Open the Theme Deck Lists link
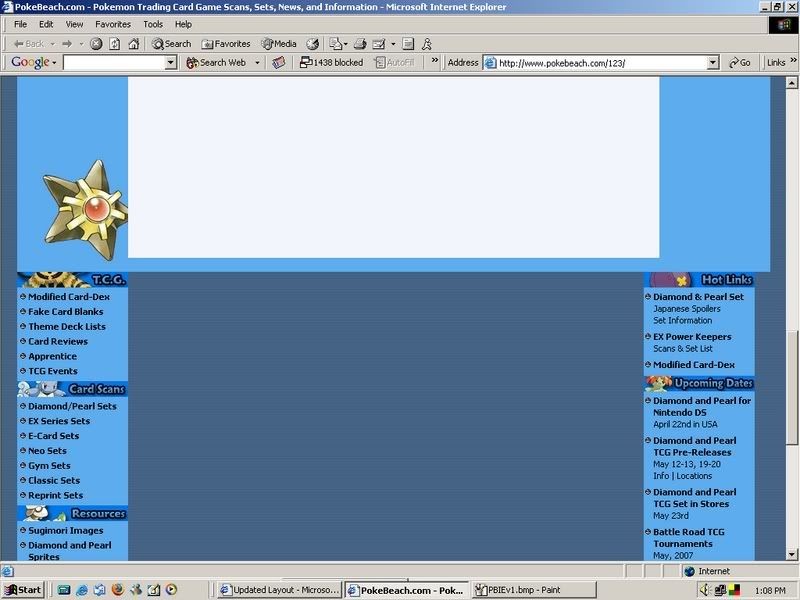The width and height of the screenshot is (800, 600). coord(67,326)
